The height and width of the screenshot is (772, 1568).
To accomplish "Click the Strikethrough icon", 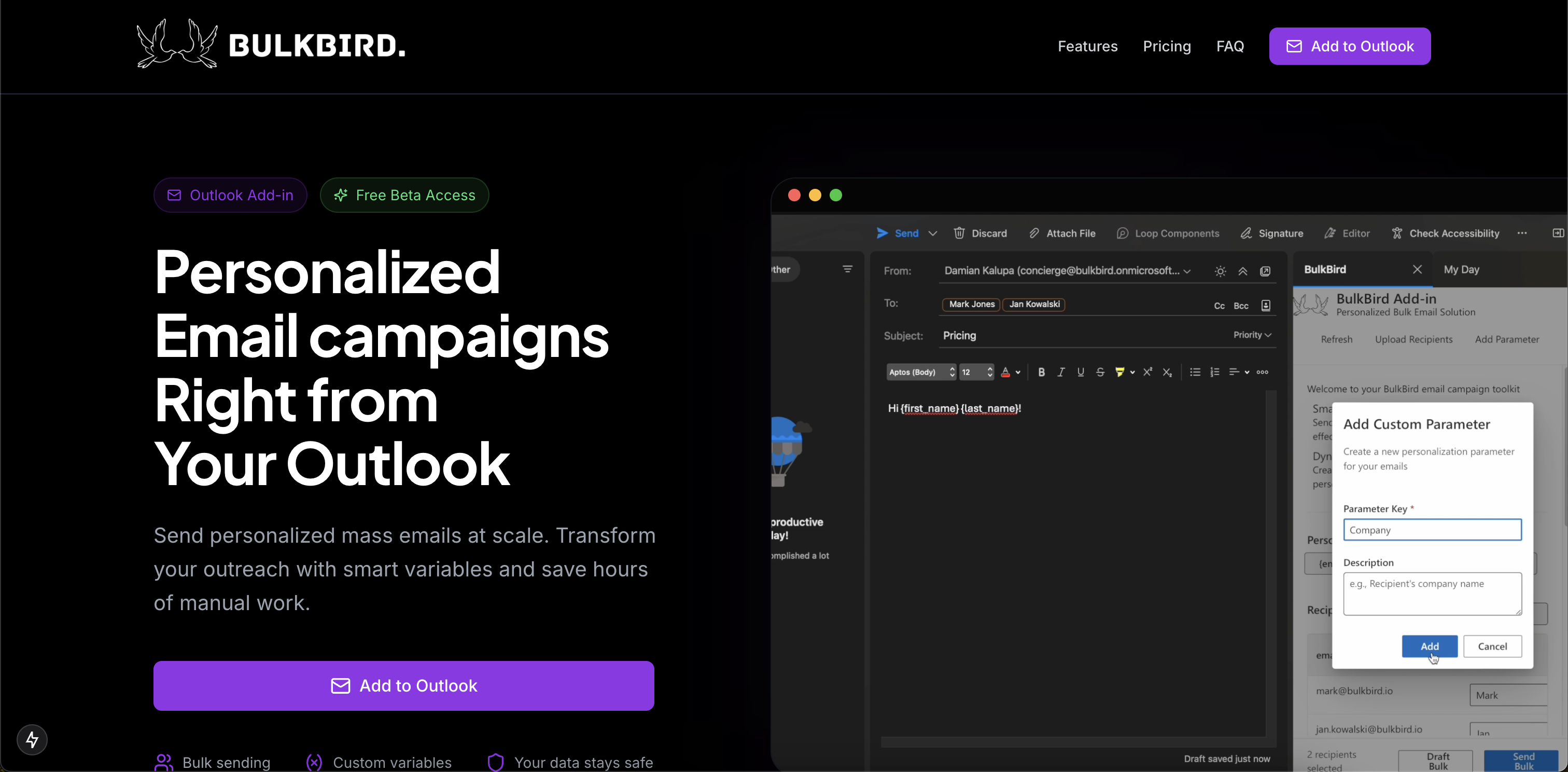I will [x=1100, y=372].
